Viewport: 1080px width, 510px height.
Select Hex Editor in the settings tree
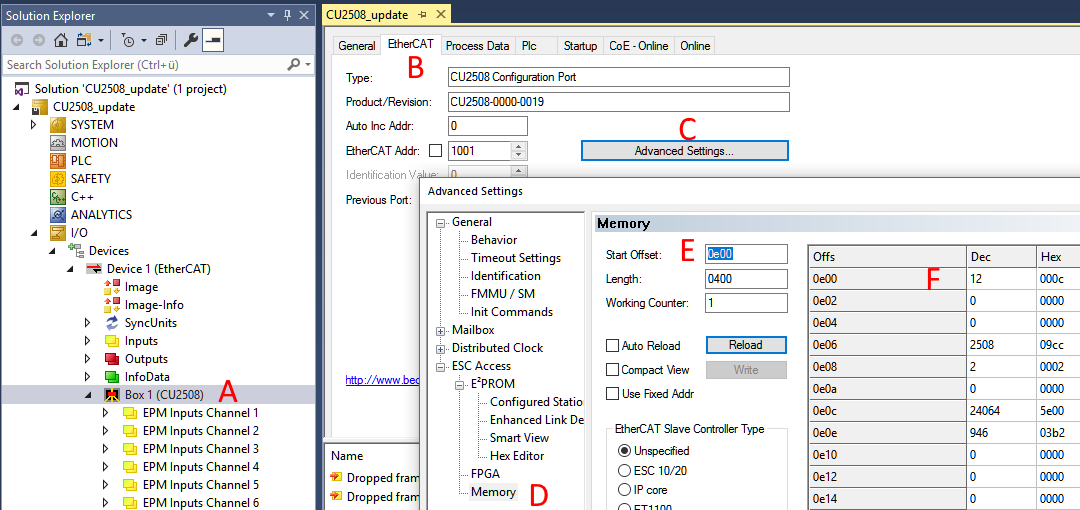pyautogui.click(x=517, y=456)
